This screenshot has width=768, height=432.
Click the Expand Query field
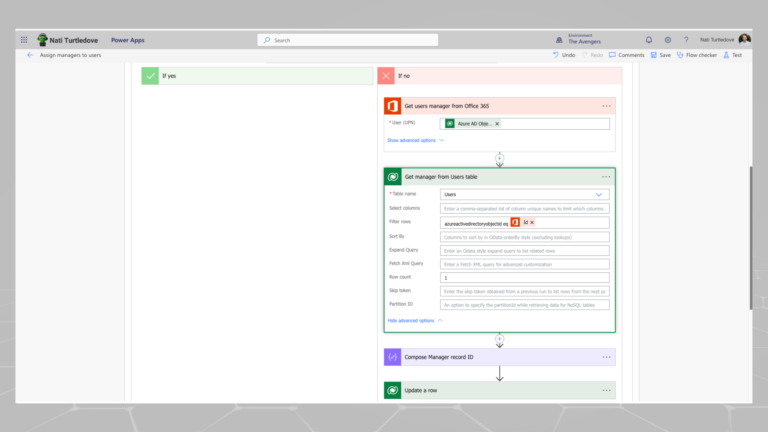tap(525, 251)
